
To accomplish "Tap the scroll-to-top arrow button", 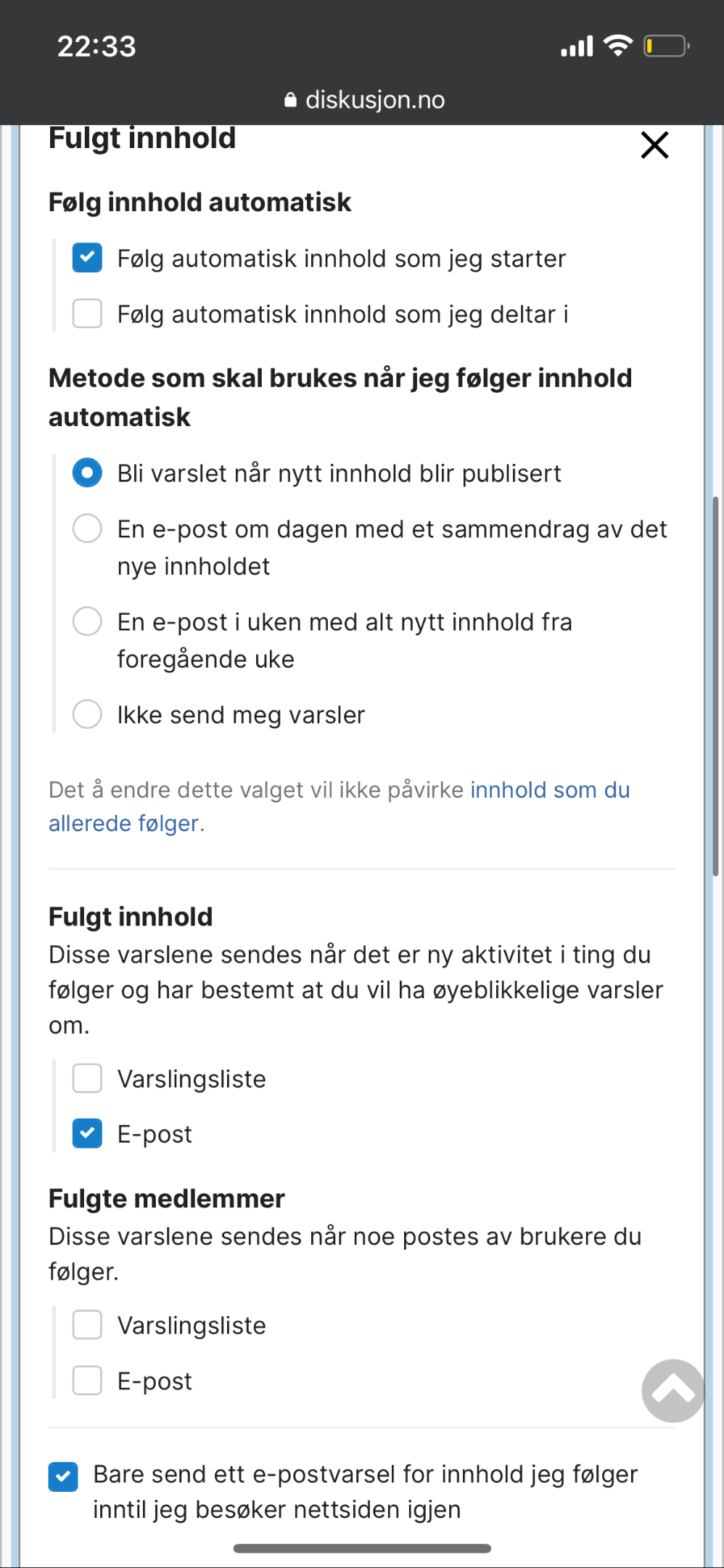I will 673,1390.
